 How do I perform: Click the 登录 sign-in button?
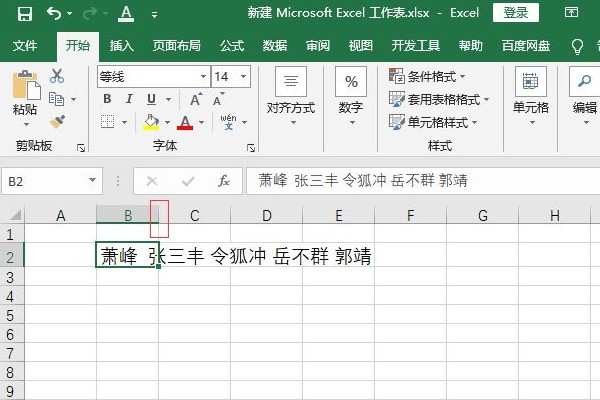(516, 13)
